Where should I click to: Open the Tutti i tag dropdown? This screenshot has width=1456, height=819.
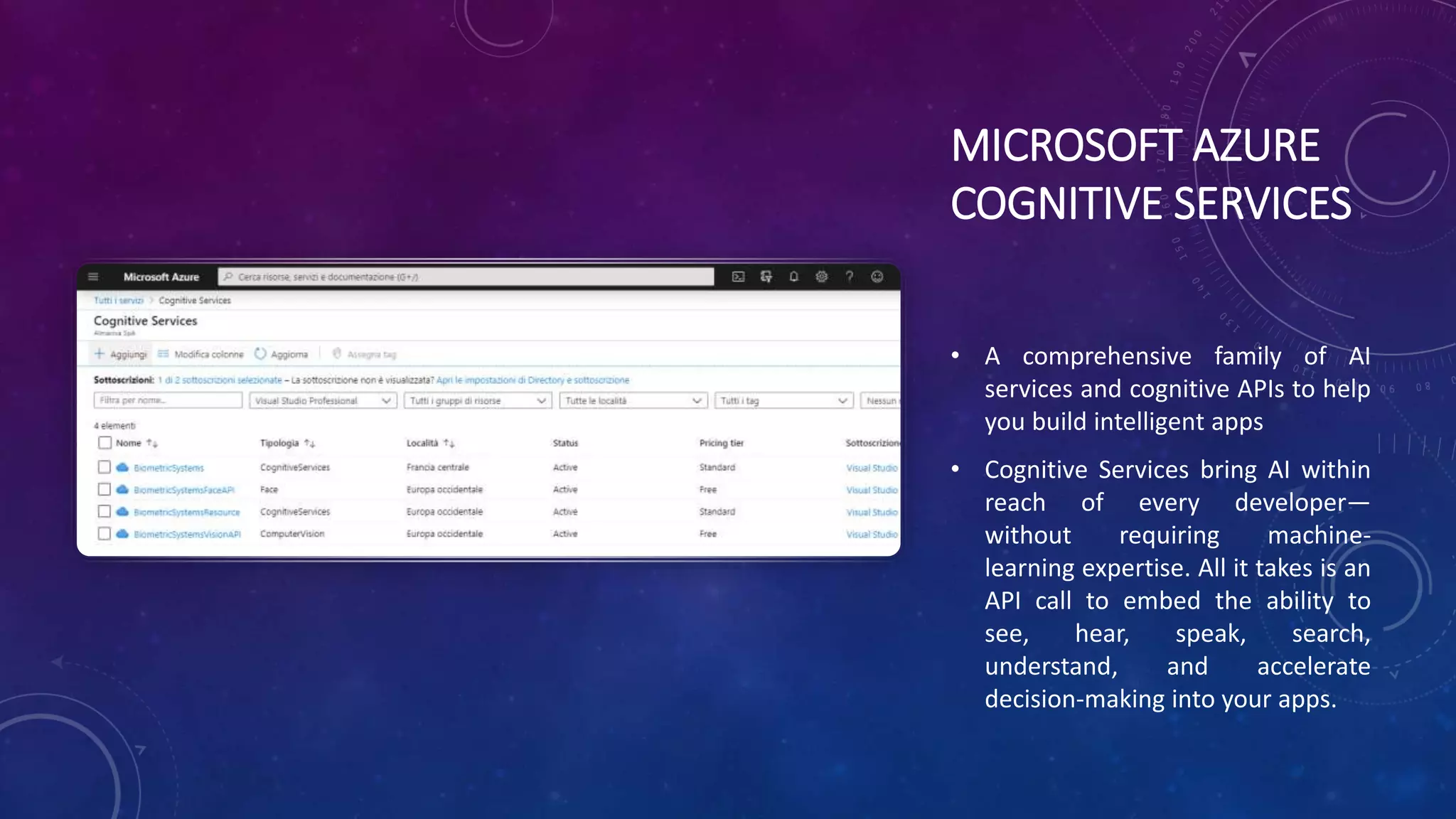pyautogui.click(x=783, y=401)
